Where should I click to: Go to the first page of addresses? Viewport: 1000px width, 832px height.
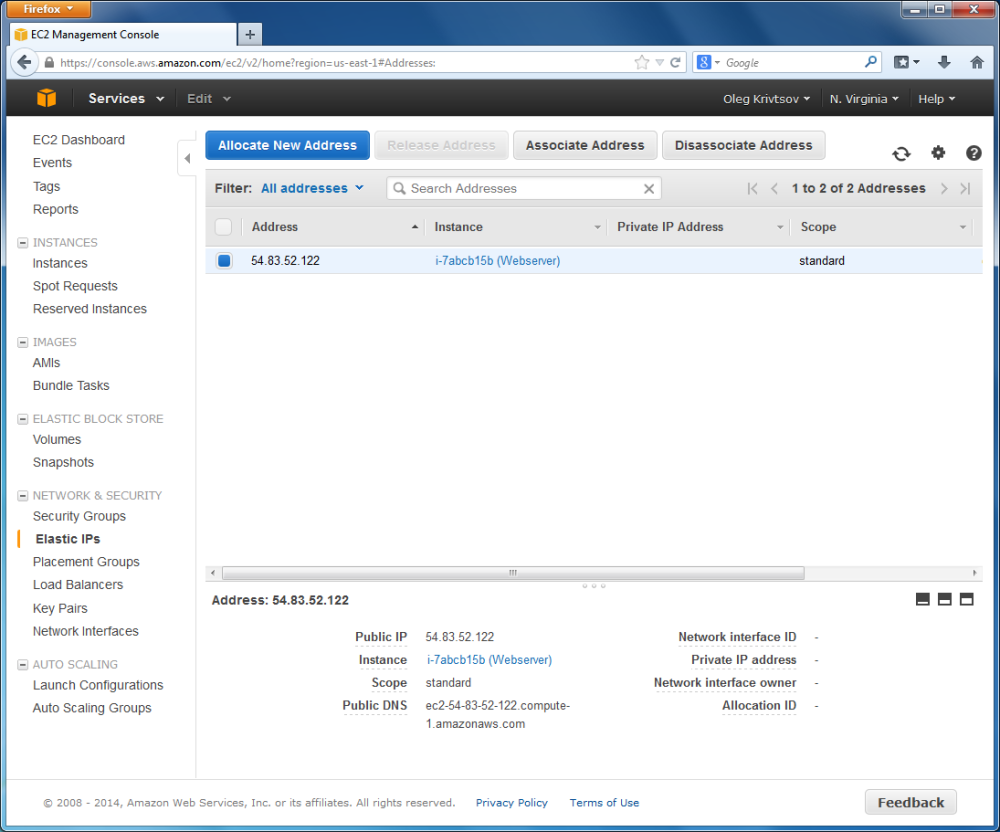pyautogui.click(x=753, y=189)
